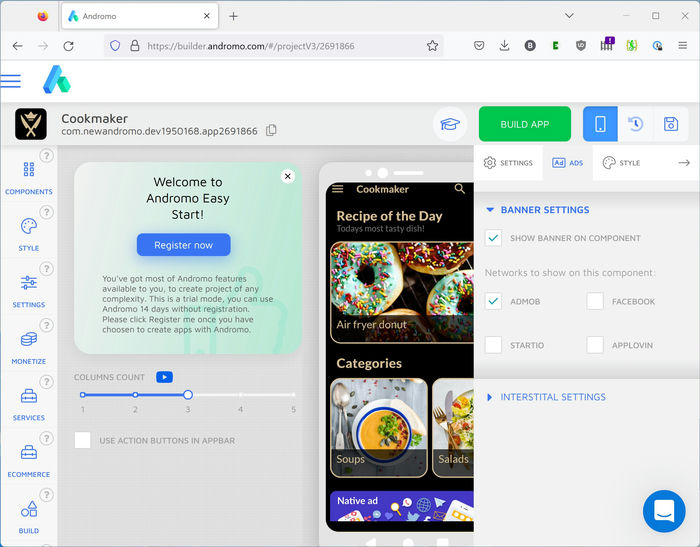Image resolution: width=700 pixels, height=547 pixels.
Task: Open Components in the sidebar
Action: (x=29, y=178)
